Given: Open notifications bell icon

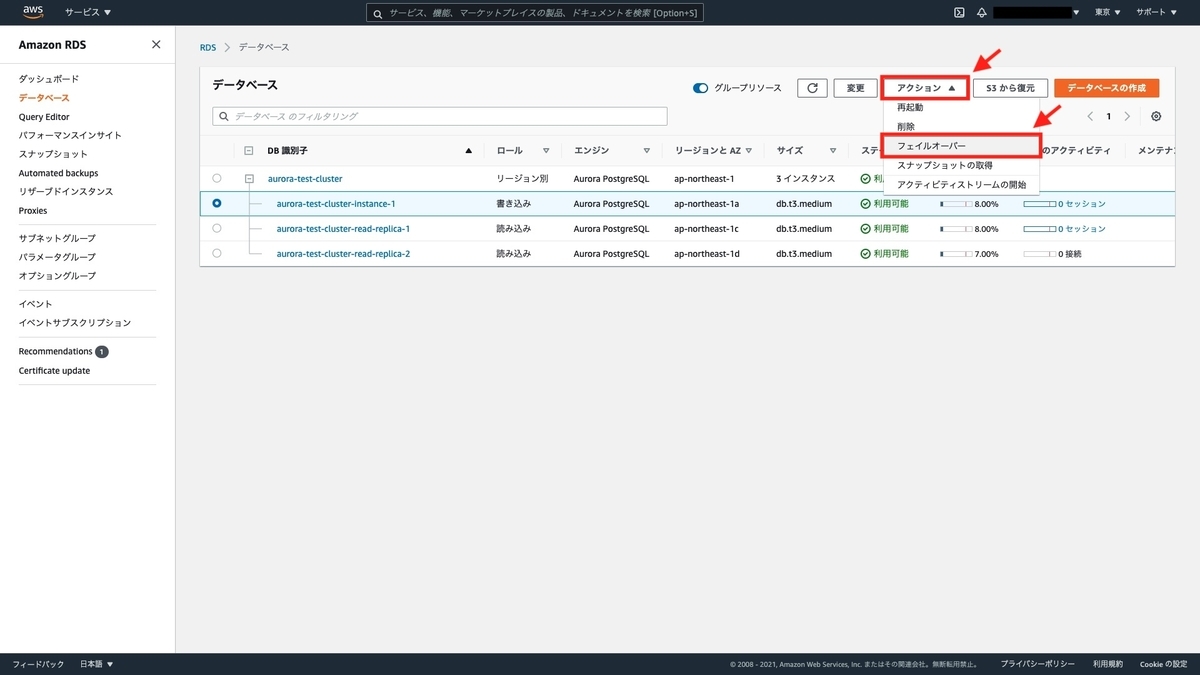Looking at the screenshot, I should [x=982, y=12].
